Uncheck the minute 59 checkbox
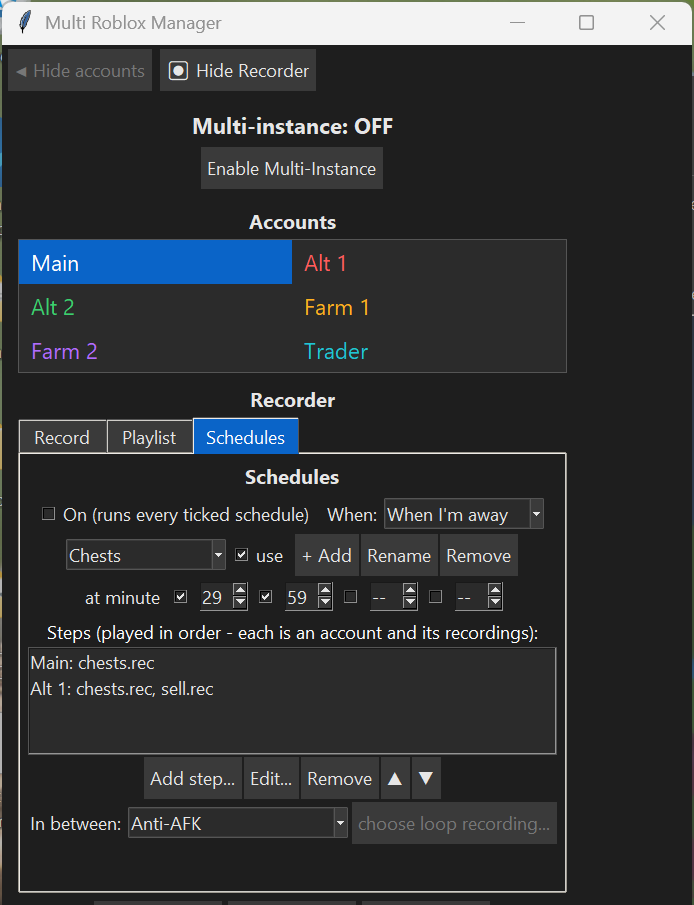 [266, 596]
